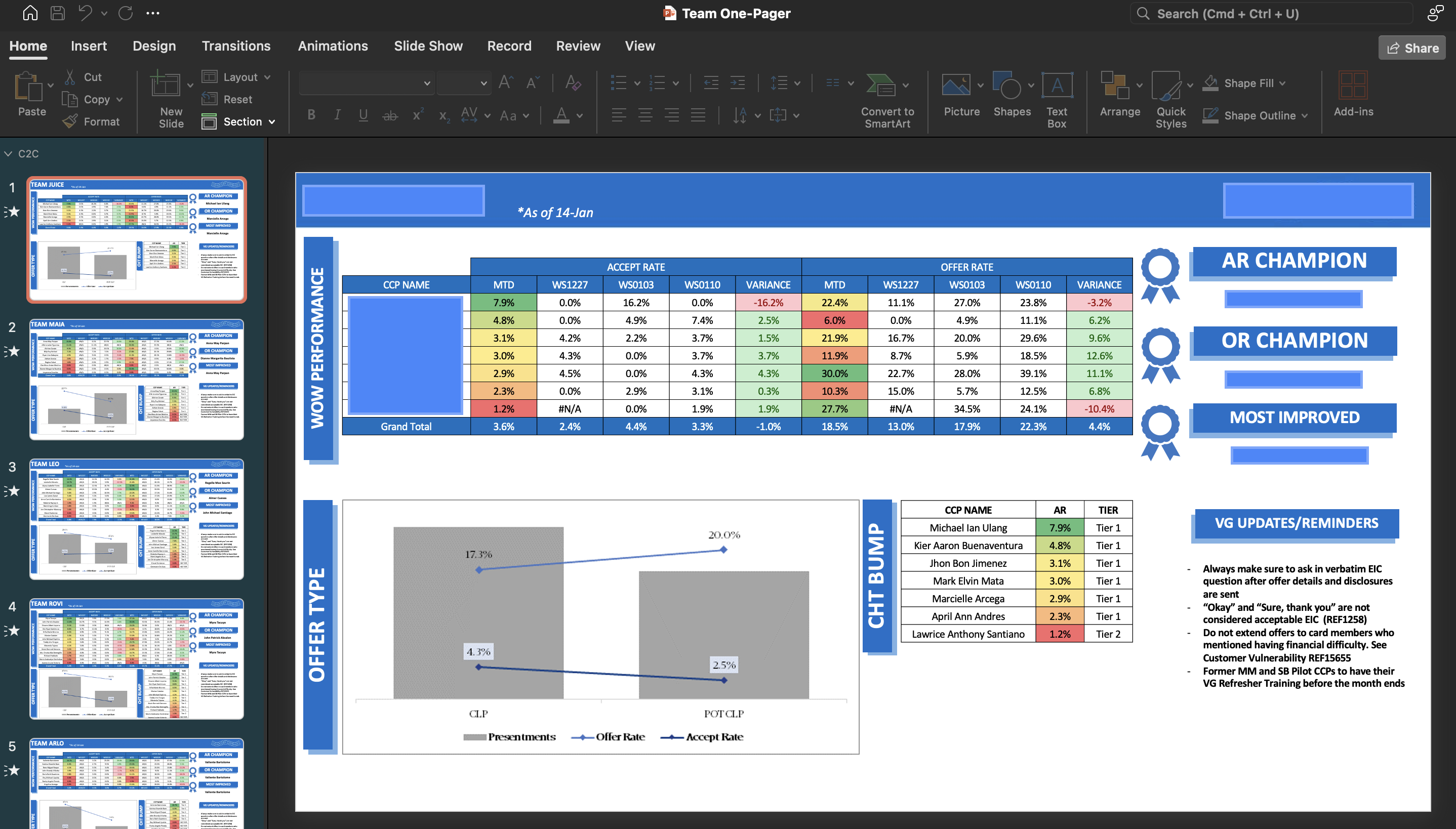Toggle italic formatting
The image size is (1456, 829).
tap(337, 115)
